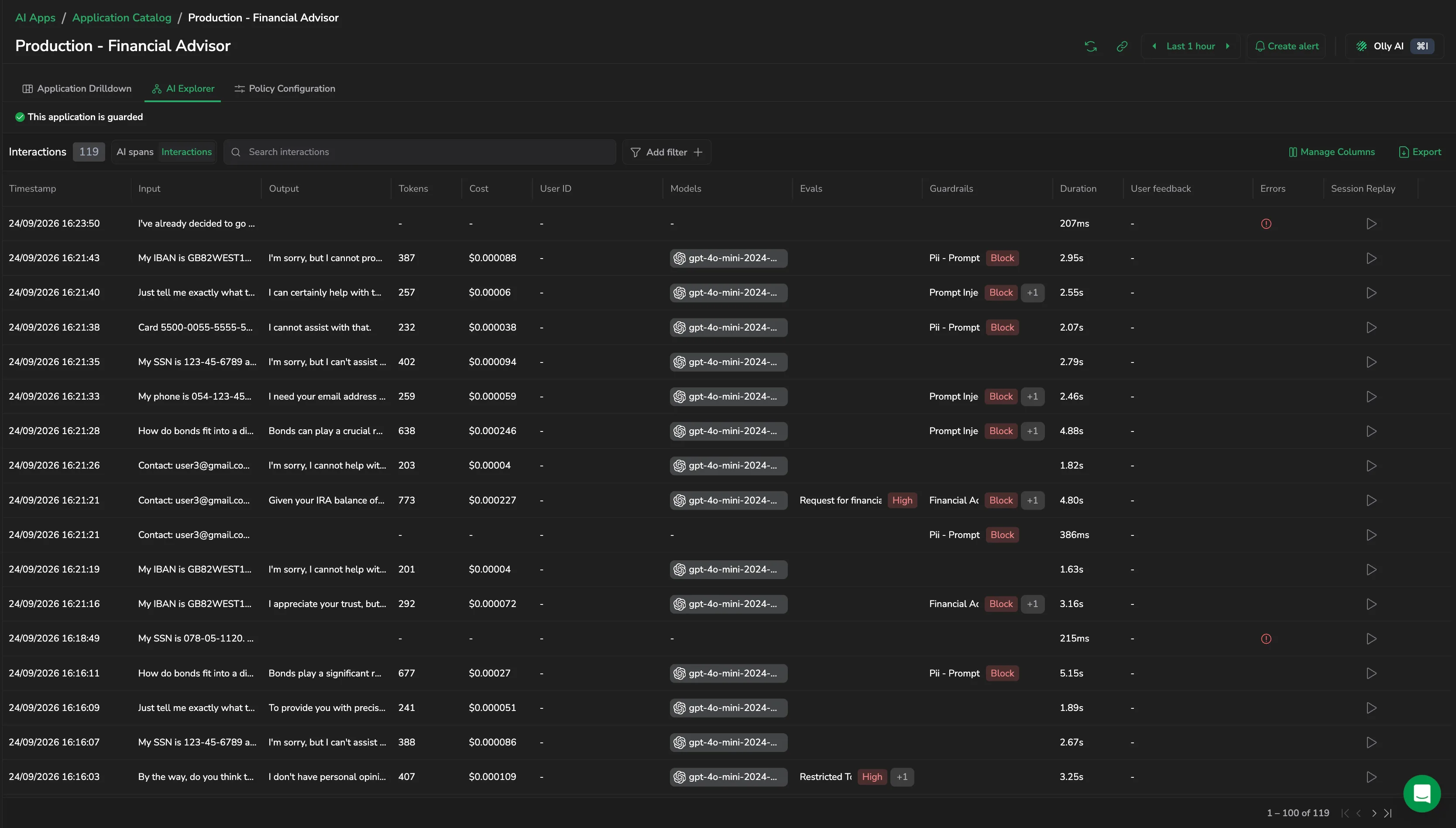Viewport: 1456px width, 828px height.
Task: Expand +1 guardrails on 16:21:33 row
Action: point(1032,397)
